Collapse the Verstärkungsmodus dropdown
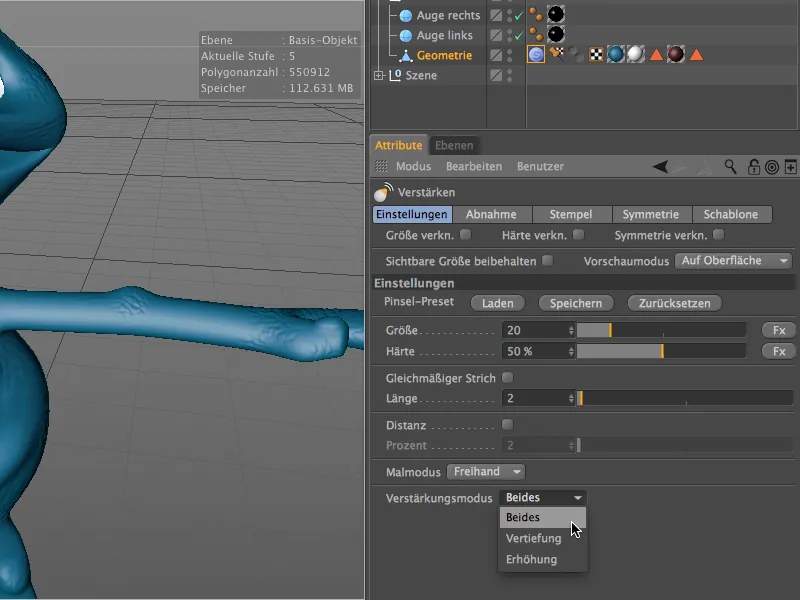This screenshot has height=600, width=800. (543, 497)
